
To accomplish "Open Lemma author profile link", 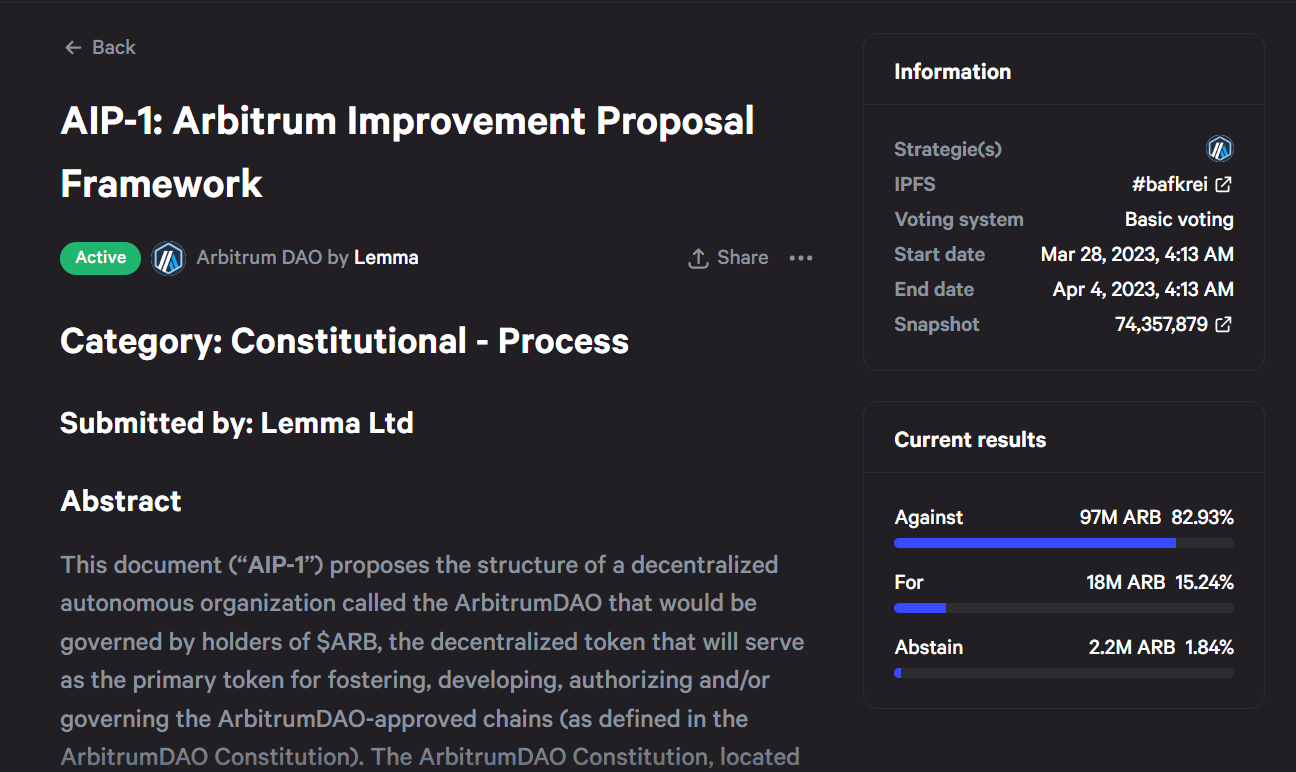I will [386, 258].
